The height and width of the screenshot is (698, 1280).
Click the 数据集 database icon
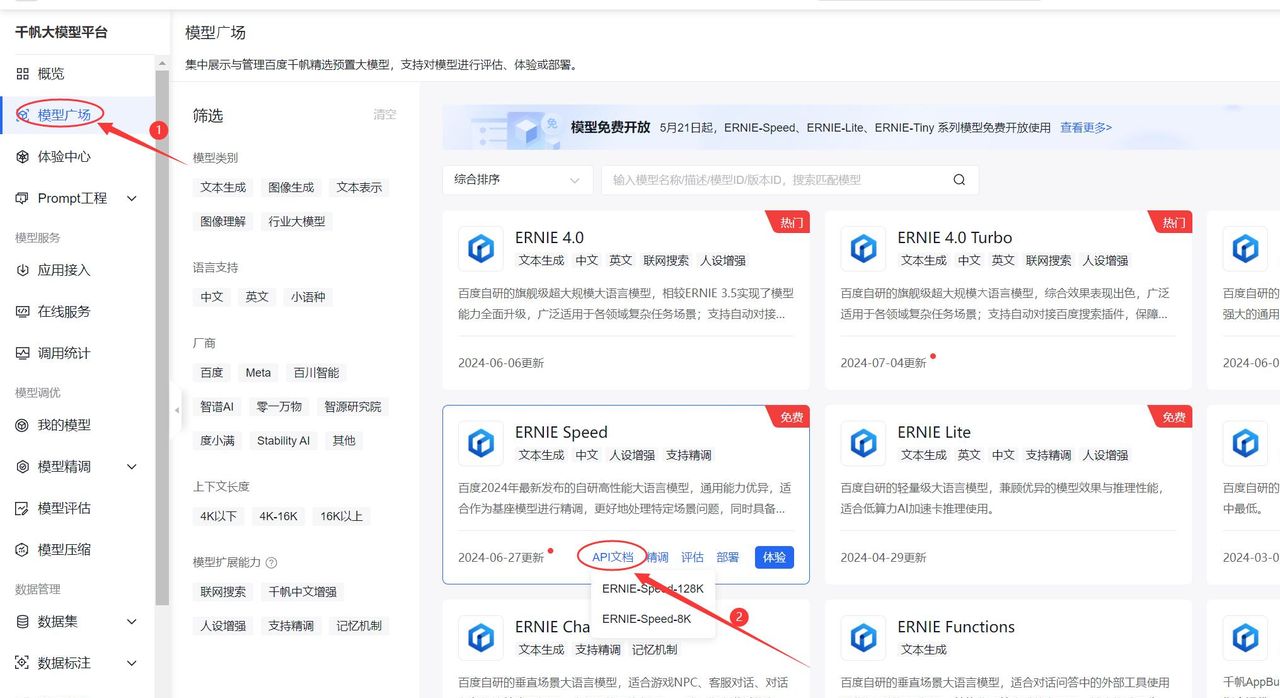pos(22,622)
